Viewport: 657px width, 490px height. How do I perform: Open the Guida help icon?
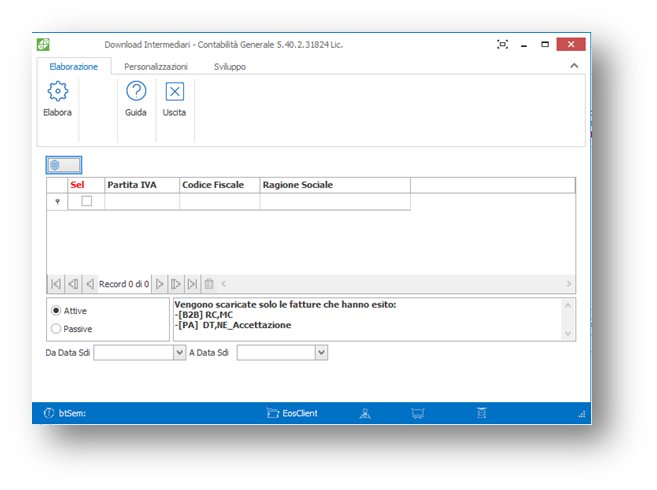[136, 91]
